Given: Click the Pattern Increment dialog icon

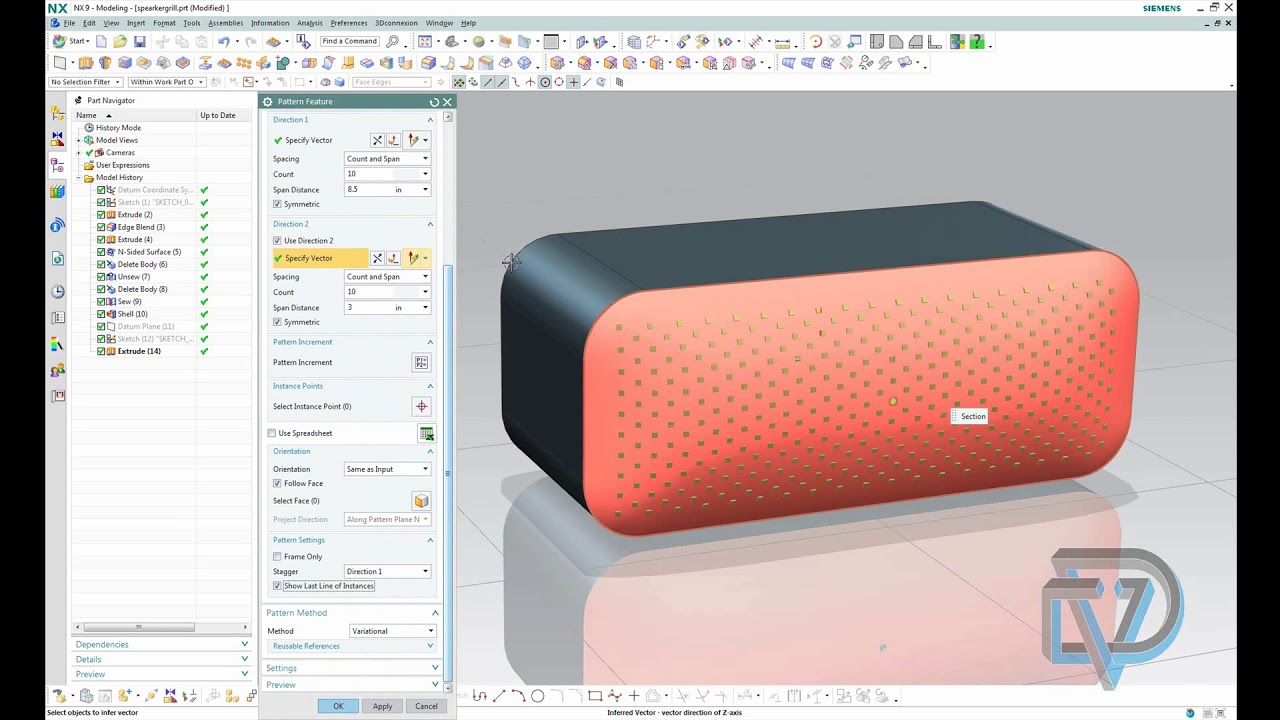Looking at the screenshot, I should click(x=421, y=362).
